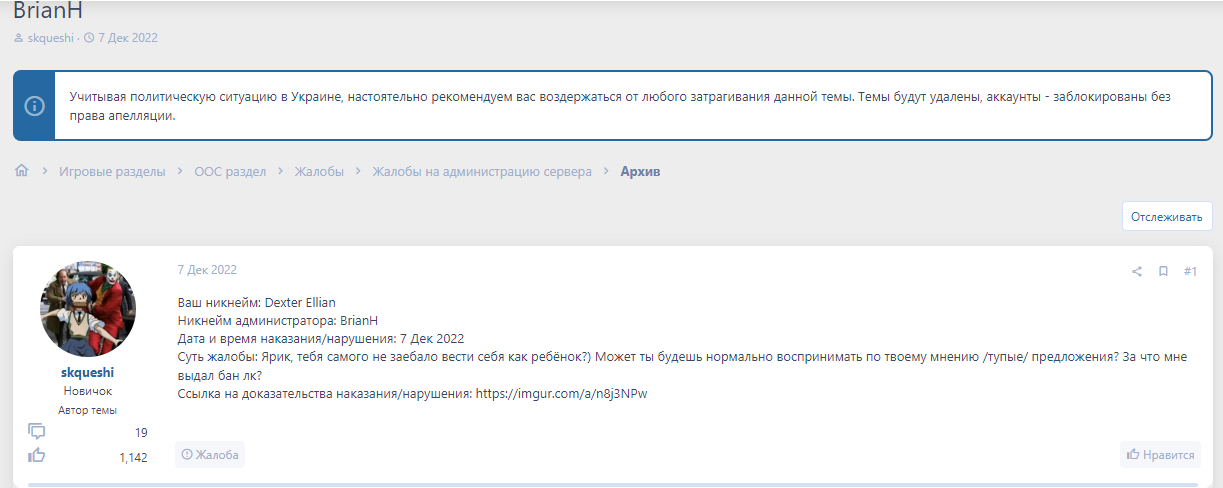Open the skqueshi profile name under the avatar
Viewport: 1223px width, 488px height.
(x=87, y=372)
